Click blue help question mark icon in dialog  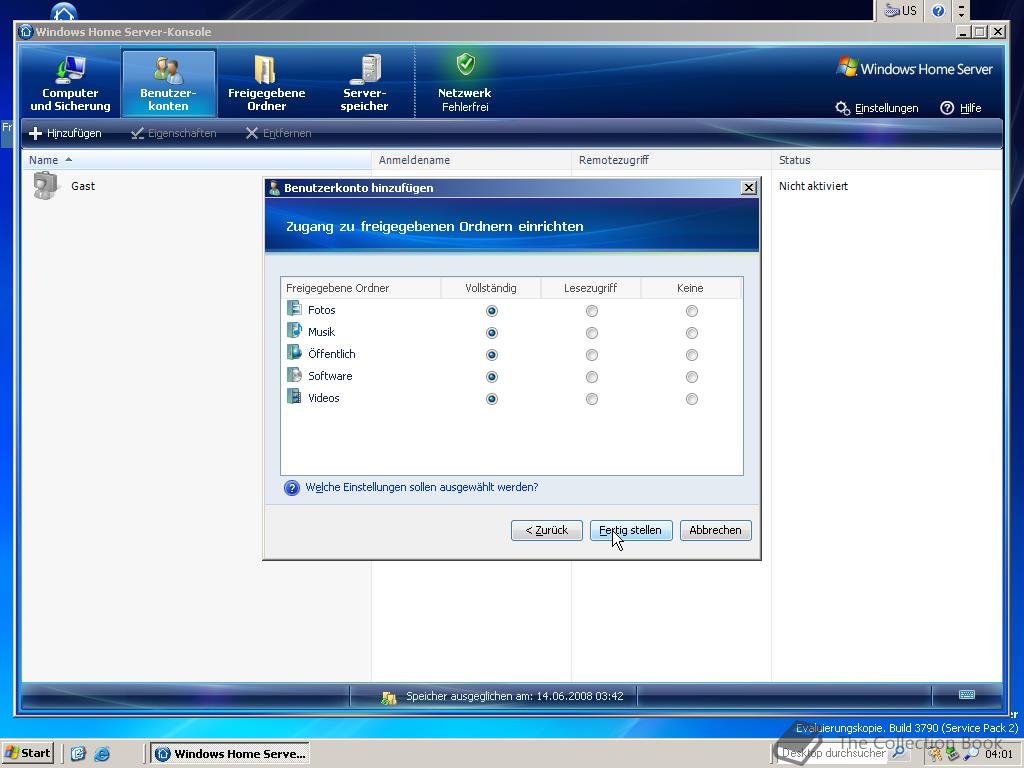click(x=292, y=488)
